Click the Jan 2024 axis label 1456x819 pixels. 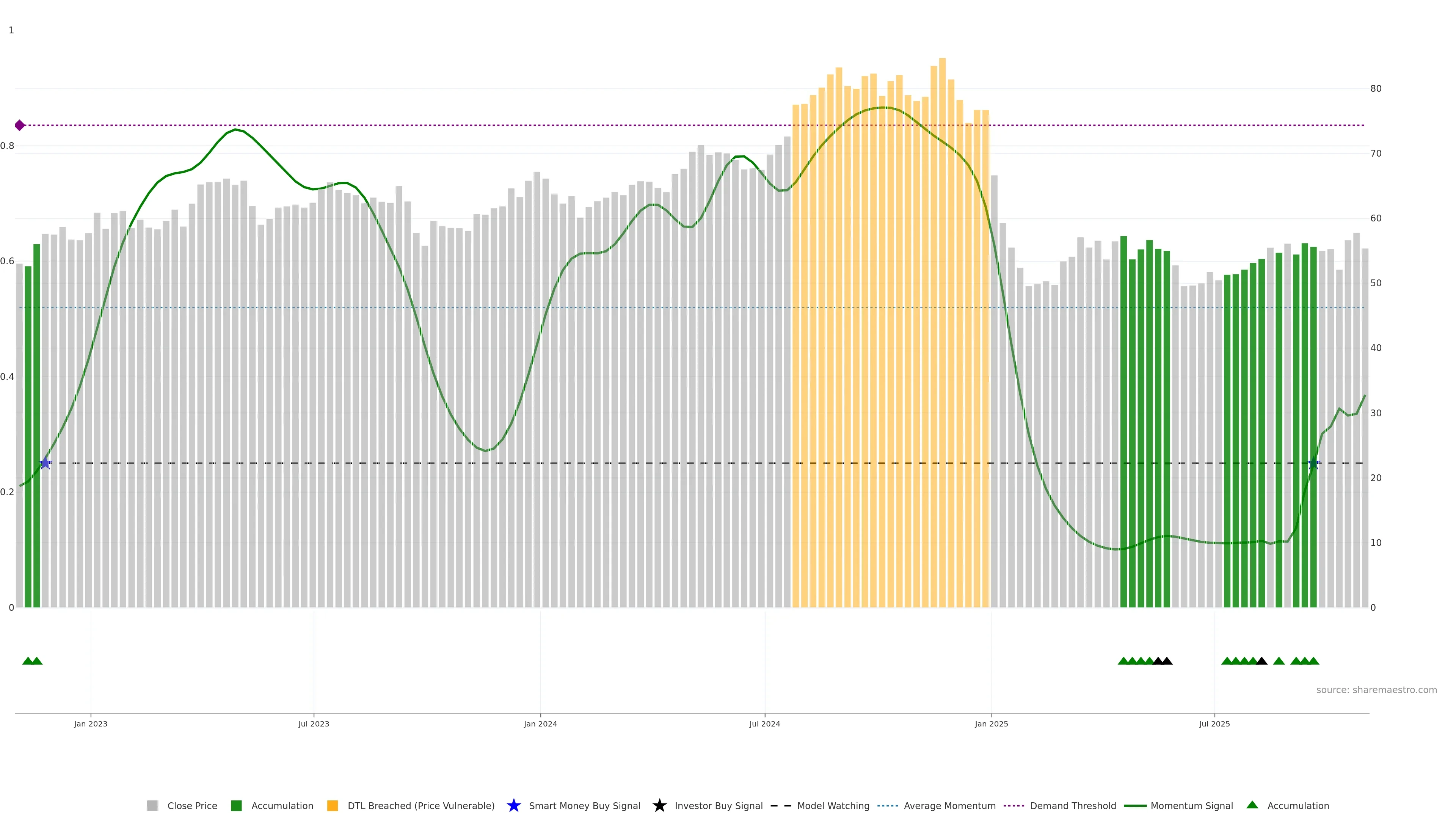tap(540, 724)
